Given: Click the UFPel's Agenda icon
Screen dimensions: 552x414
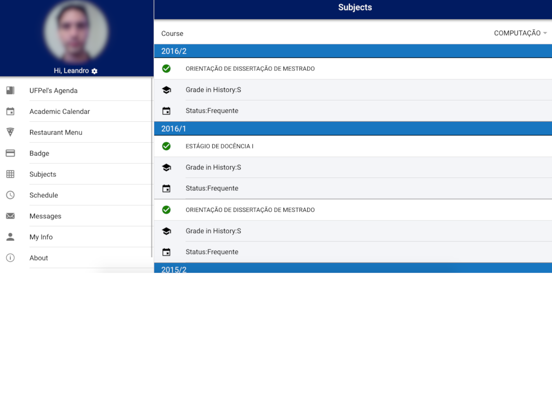Looking at the screenshot, I should (10, 90).
